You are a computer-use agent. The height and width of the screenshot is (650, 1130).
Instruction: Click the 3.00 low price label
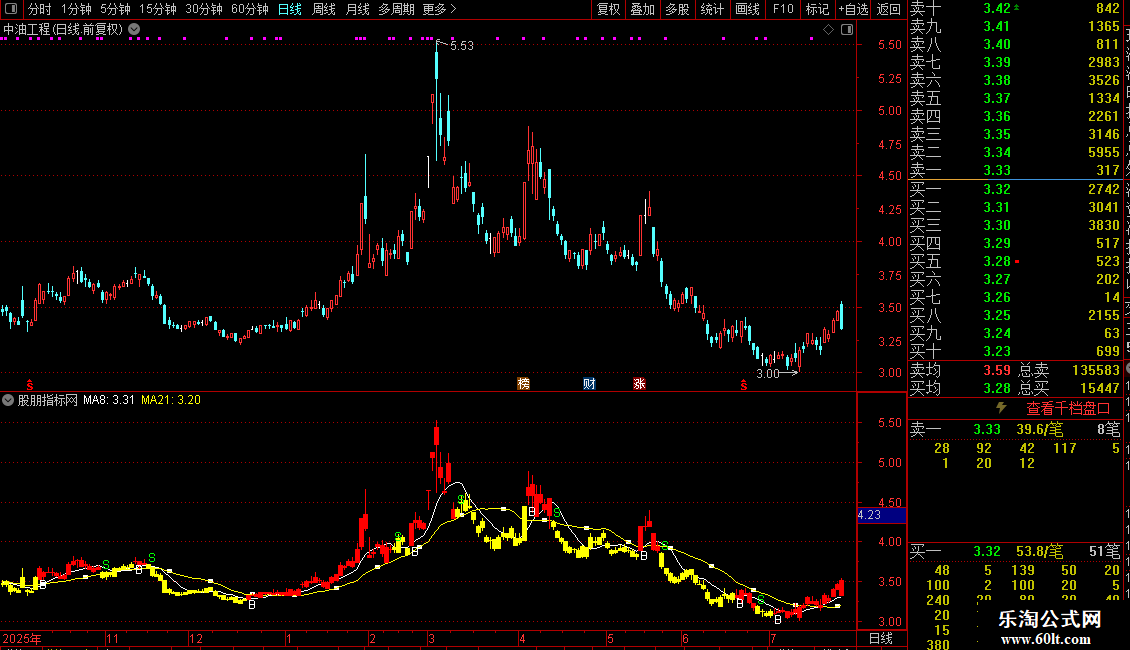tap(768, 373)
